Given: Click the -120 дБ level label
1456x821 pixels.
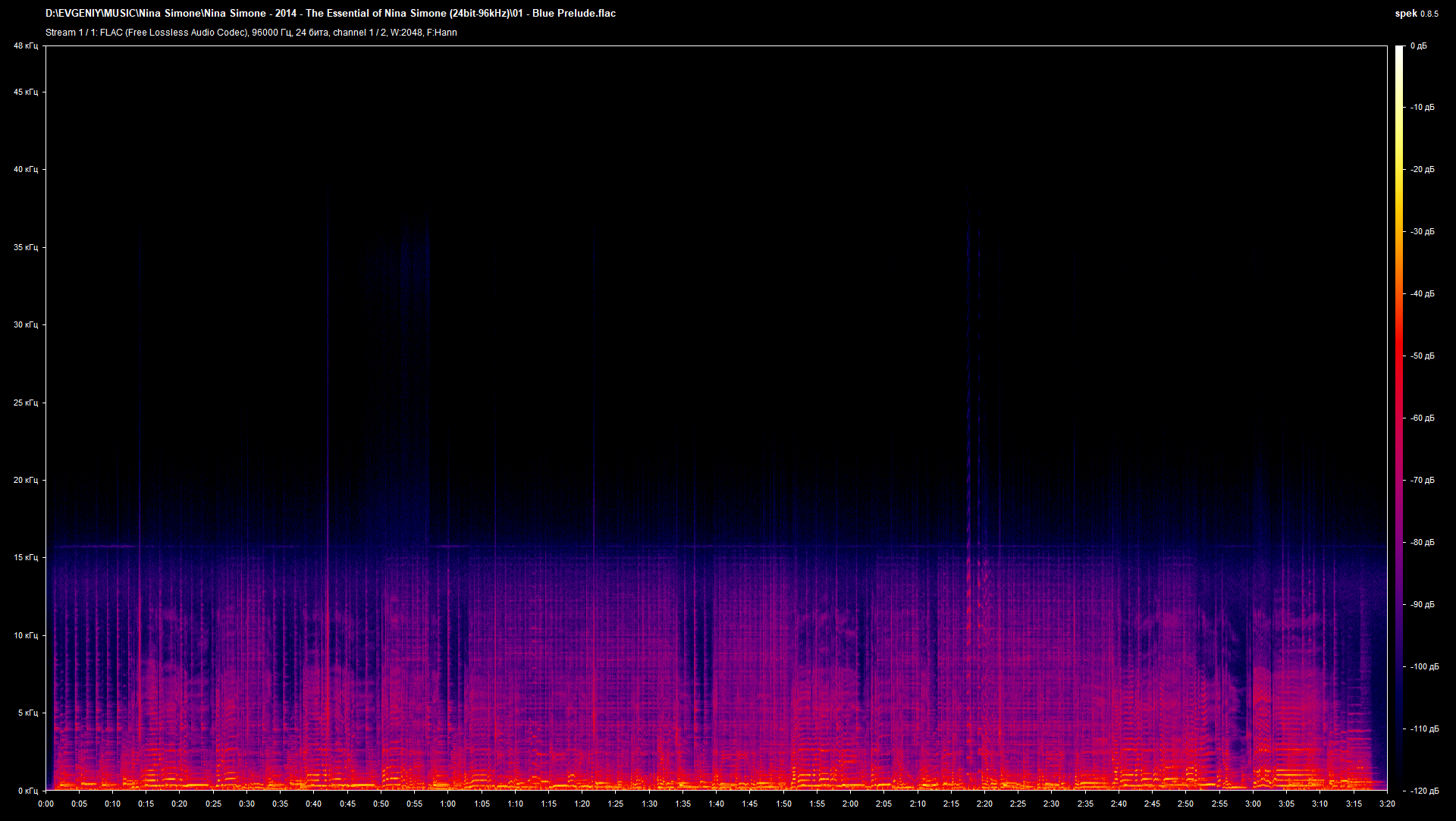Looking at the screenshot, I should (x=1425, y=791).
